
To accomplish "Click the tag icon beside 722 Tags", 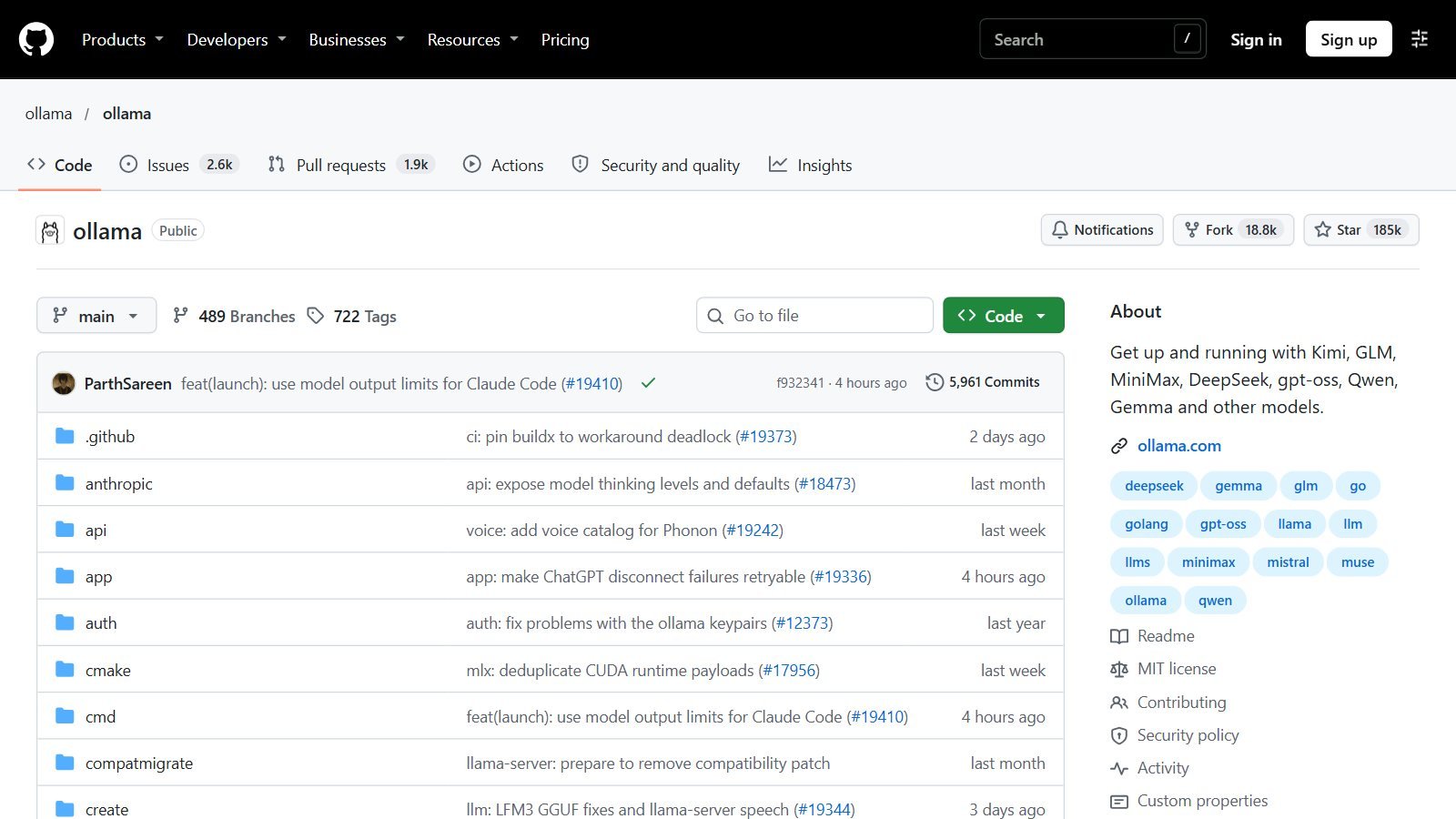I will (316, 316).
